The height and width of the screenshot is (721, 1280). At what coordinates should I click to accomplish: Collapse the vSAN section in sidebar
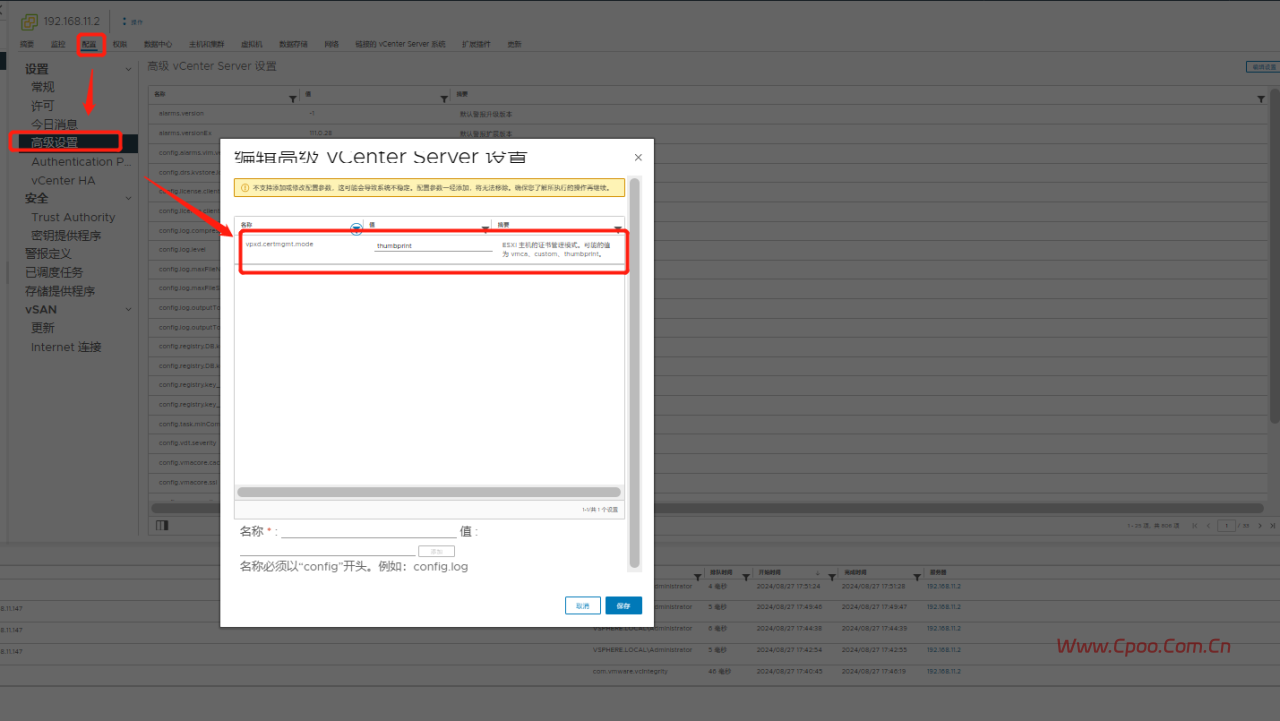pos(128,309)
